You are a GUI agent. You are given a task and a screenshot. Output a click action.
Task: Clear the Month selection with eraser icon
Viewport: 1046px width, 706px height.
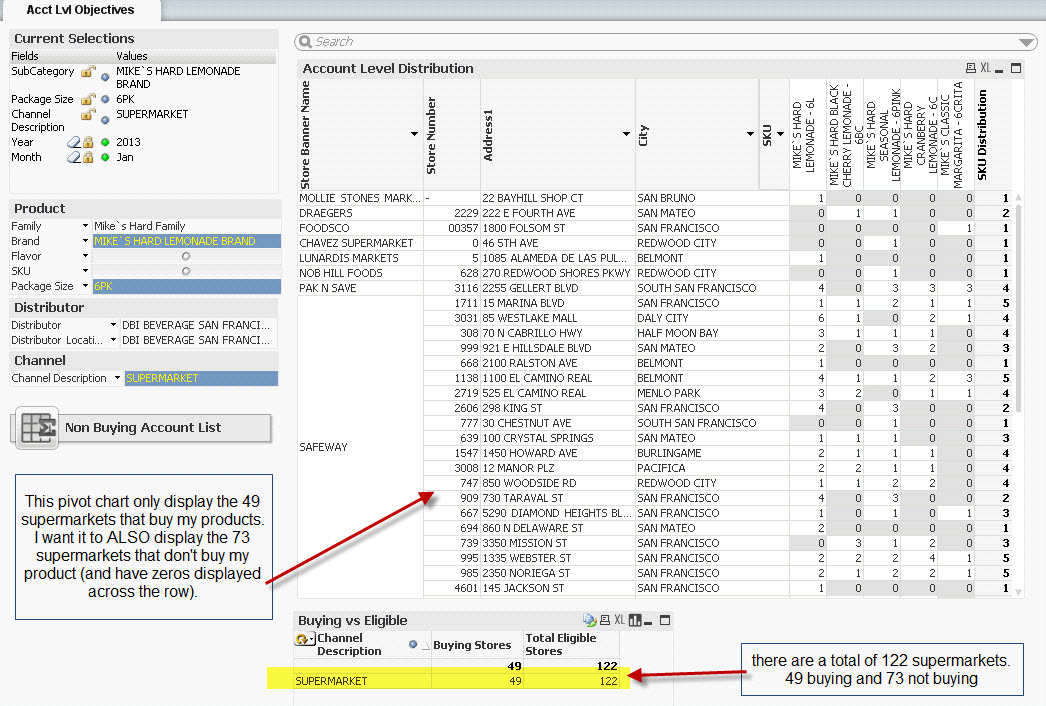(74, 157)
